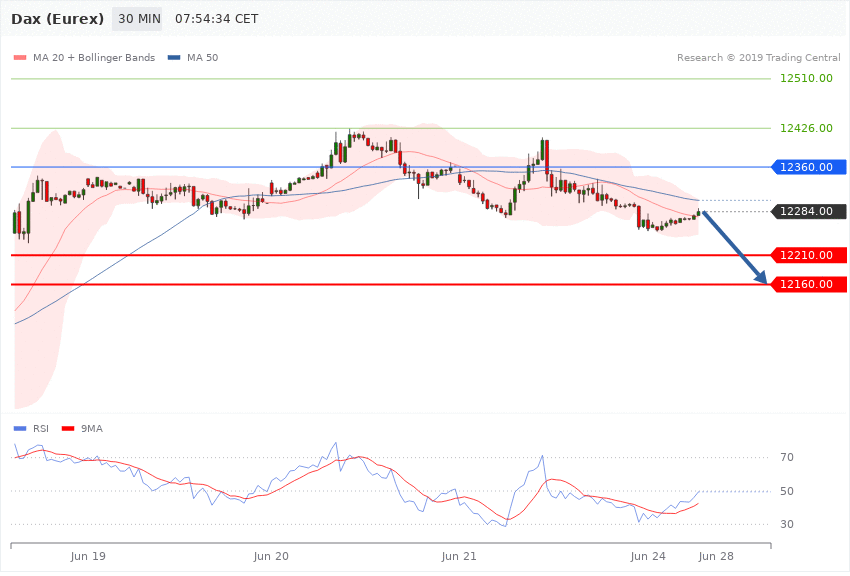Click the 12210.00 support price tag
Image resolution: width=850 pixels, height=576 pixels.
pos(808,255)
